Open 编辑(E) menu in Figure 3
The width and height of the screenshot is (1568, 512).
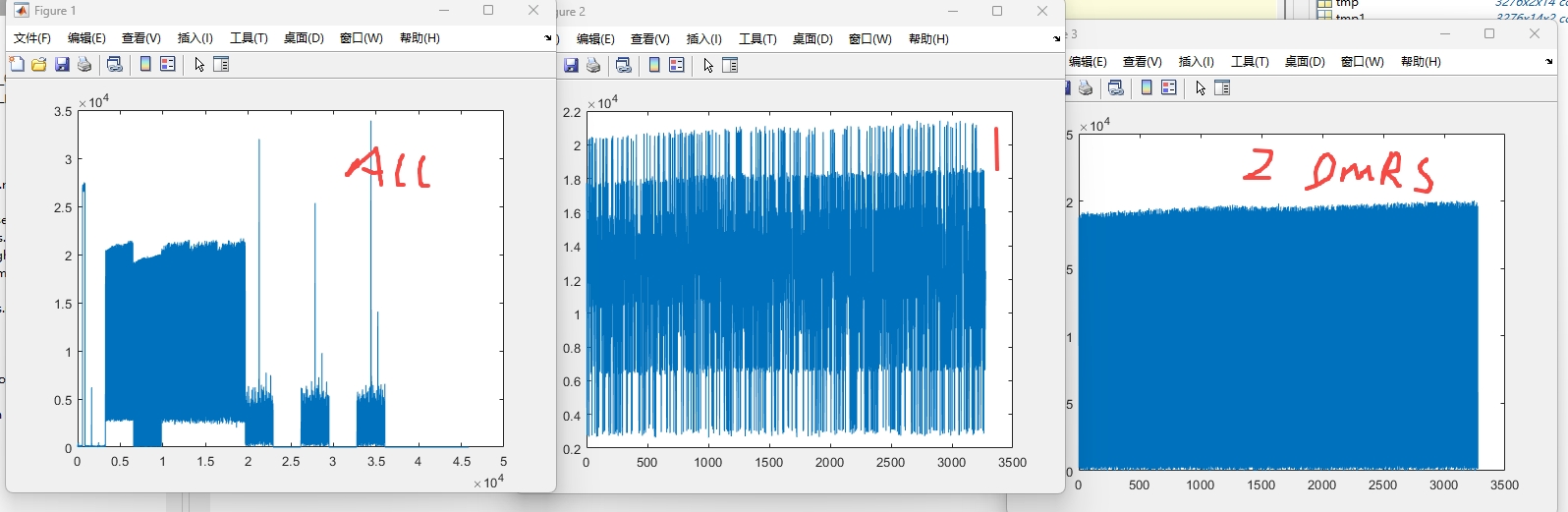tap(1088, 61)
